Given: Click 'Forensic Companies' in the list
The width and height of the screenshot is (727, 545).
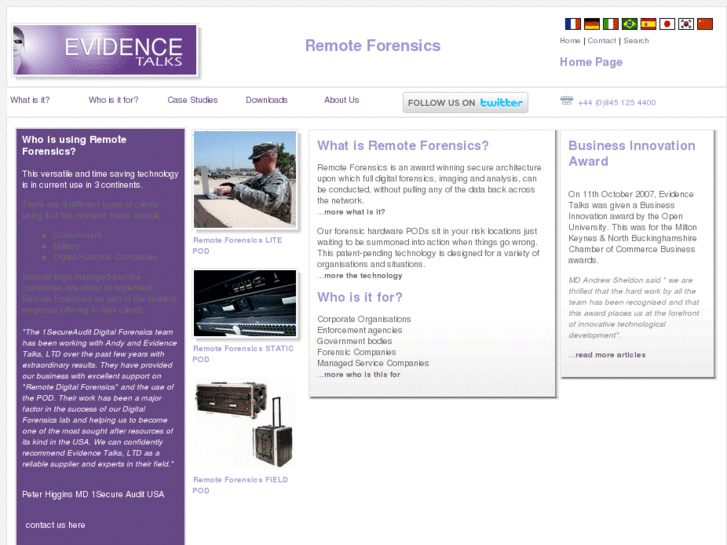Looking at the screenshot, I should coord(357,352).
